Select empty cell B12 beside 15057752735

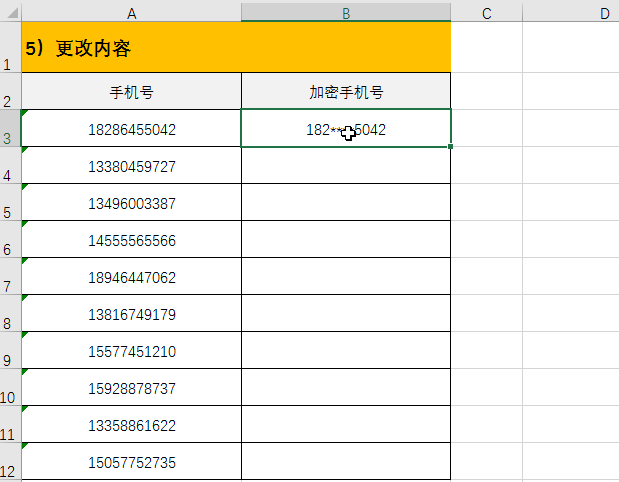[346, 461]
